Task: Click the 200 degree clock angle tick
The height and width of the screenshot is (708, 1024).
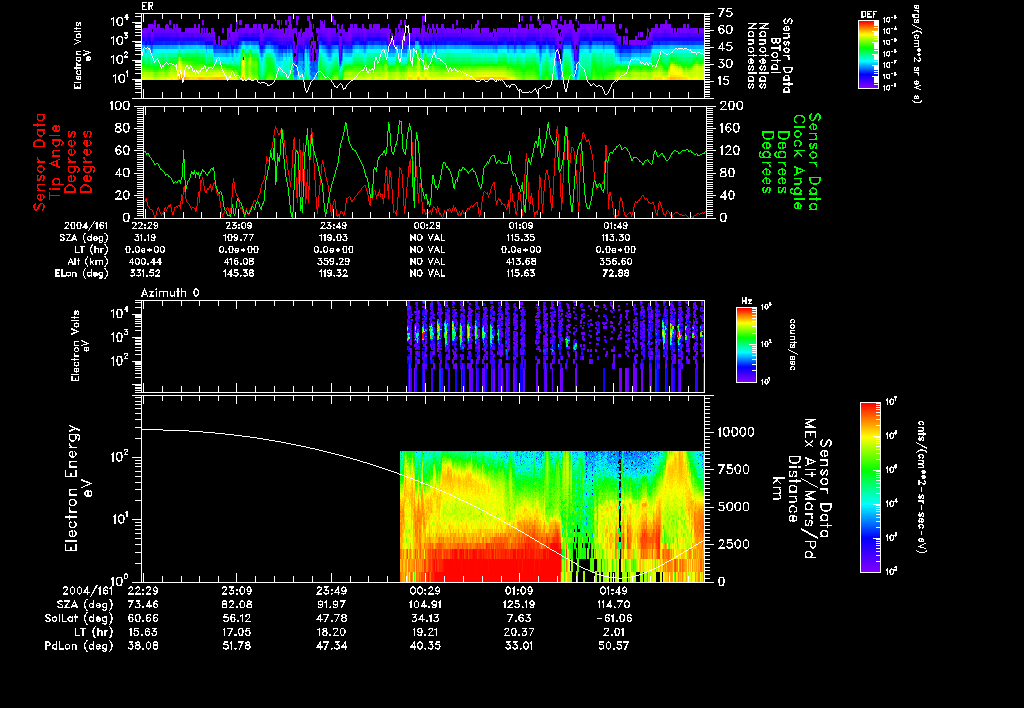Action: coord(731,106)
